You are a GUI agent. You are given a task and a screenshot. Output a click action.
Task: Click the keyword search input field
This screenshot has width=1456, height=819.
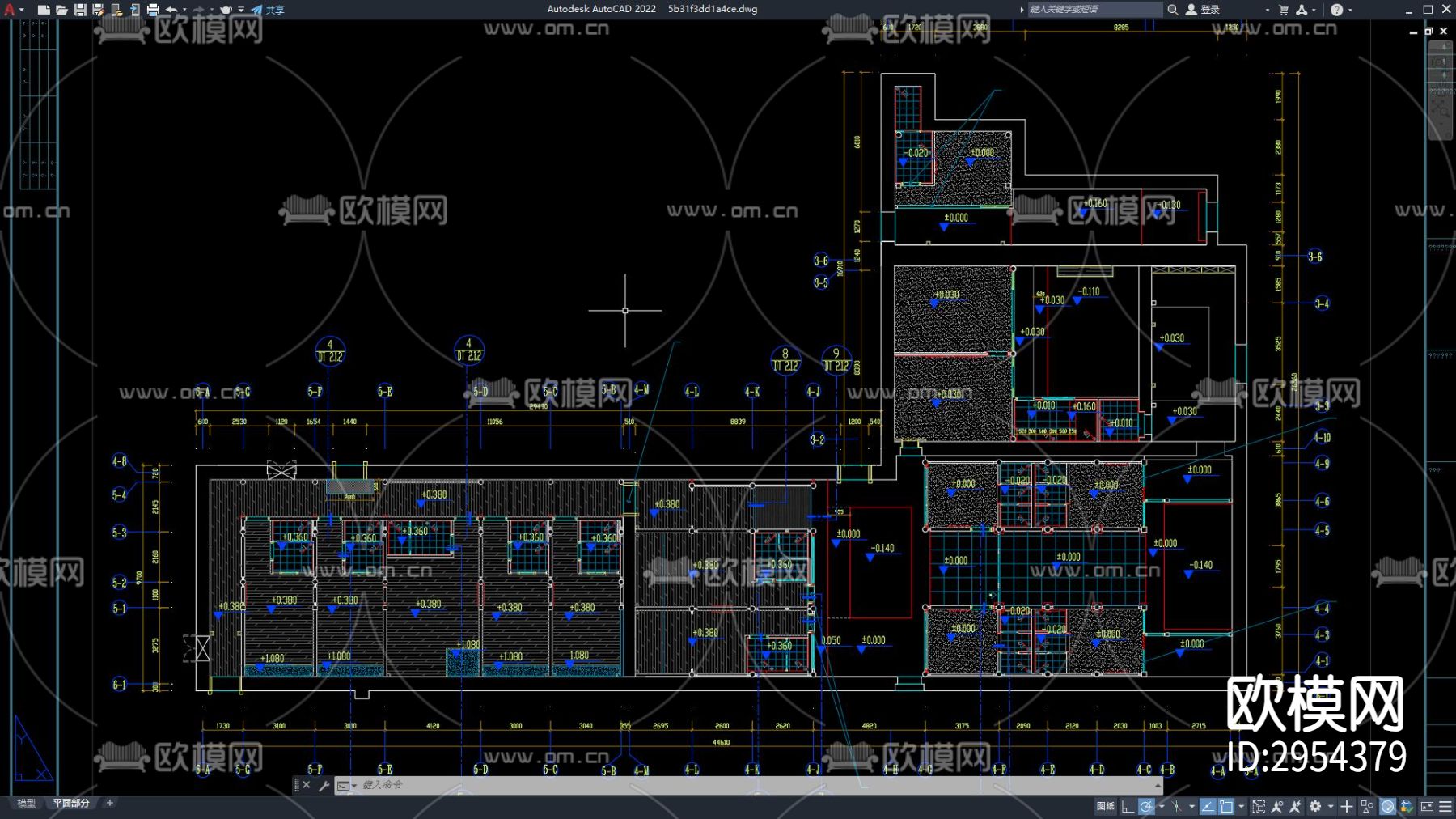coord(1094,10)
